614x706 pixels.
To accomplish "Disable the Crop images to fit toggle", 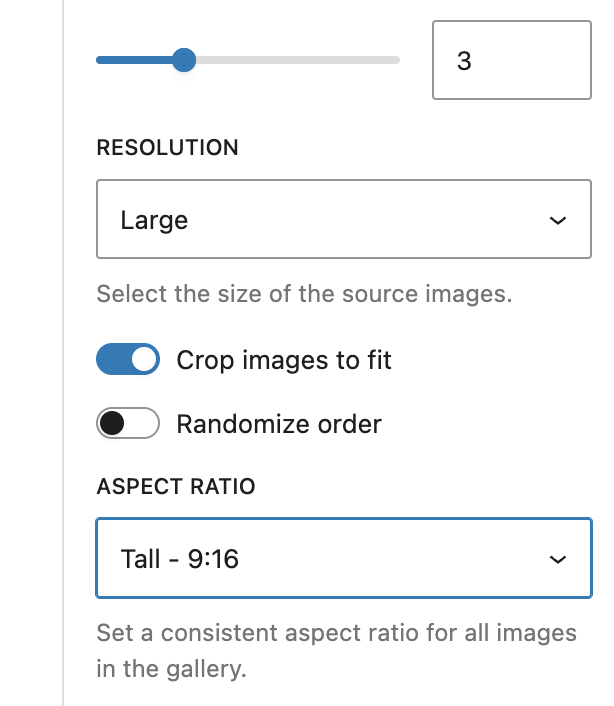I will [128, 360].
